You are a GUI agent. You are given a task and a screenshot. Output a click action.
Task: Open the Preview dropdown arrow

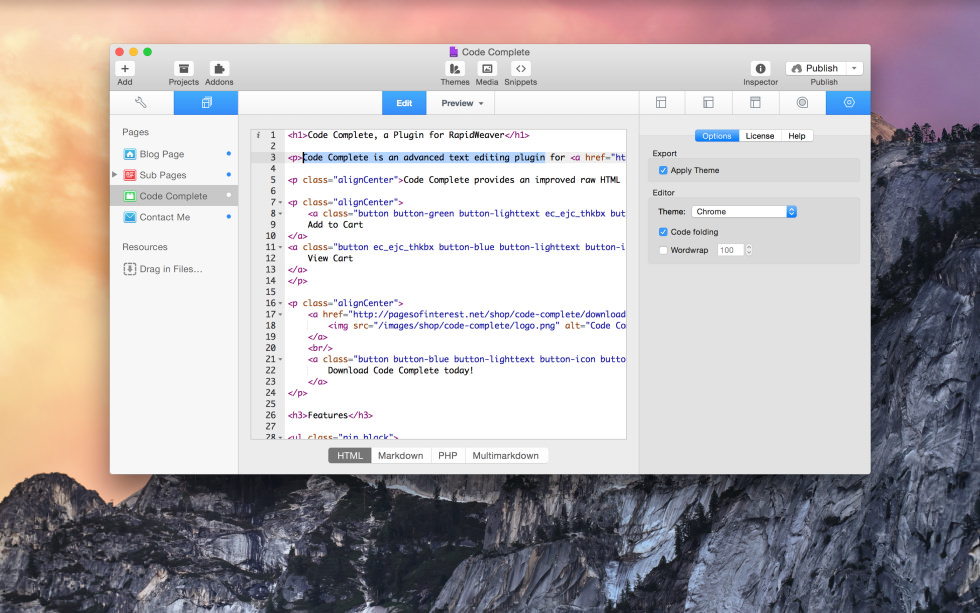point(481,104)
